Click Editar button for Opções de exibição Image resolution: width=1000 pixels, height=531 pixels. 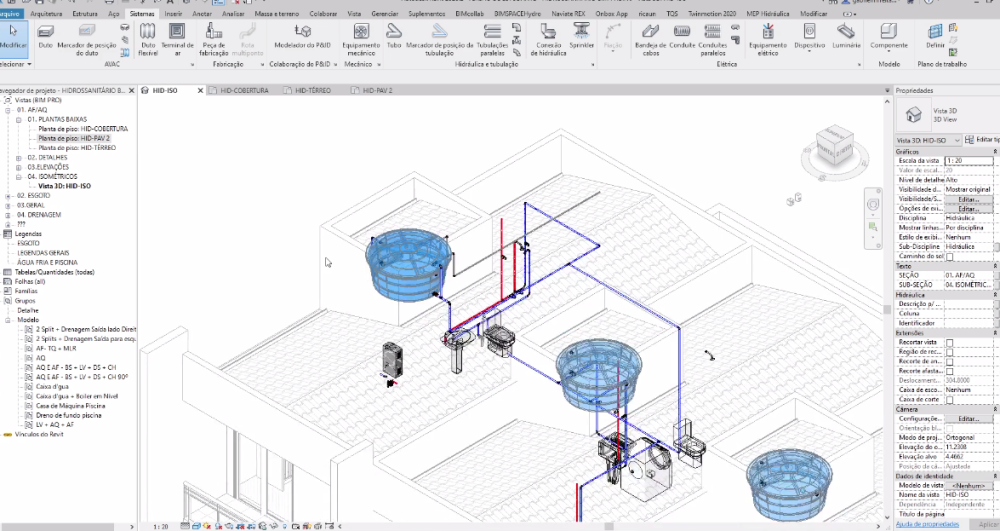tap(968, 208)
